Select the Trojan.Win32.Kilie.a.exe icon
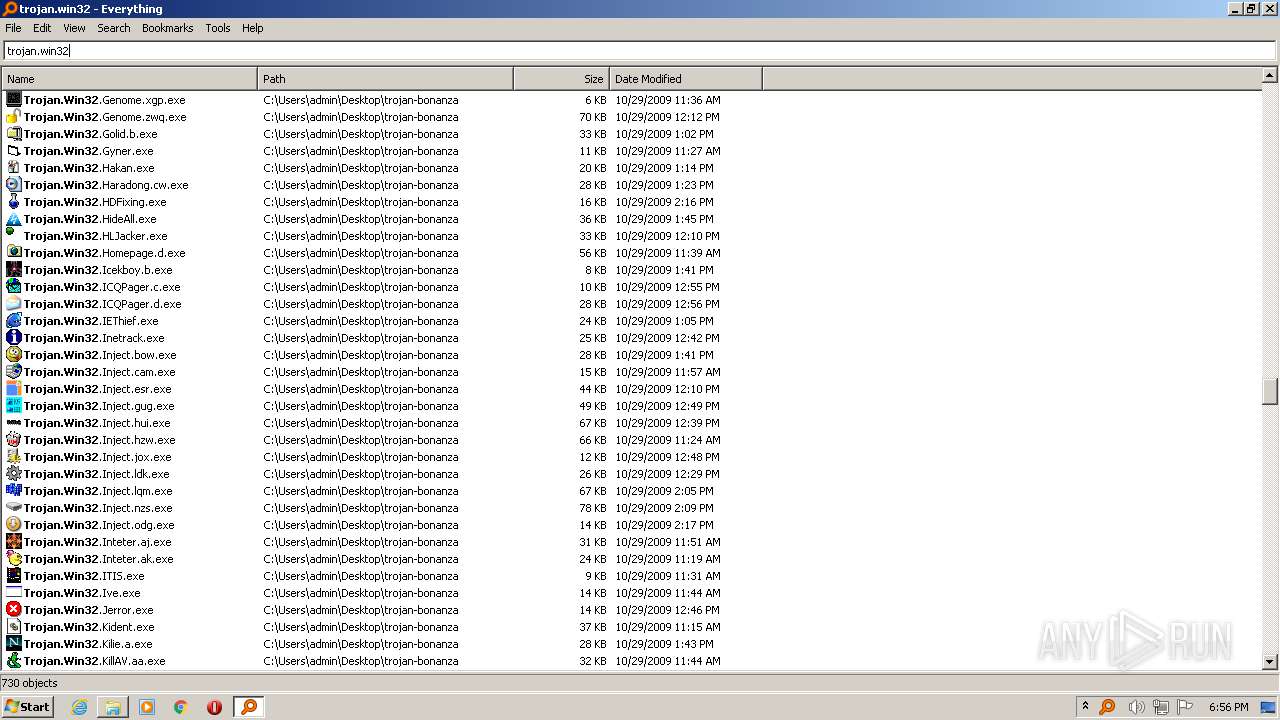 (x=14, y=644)
